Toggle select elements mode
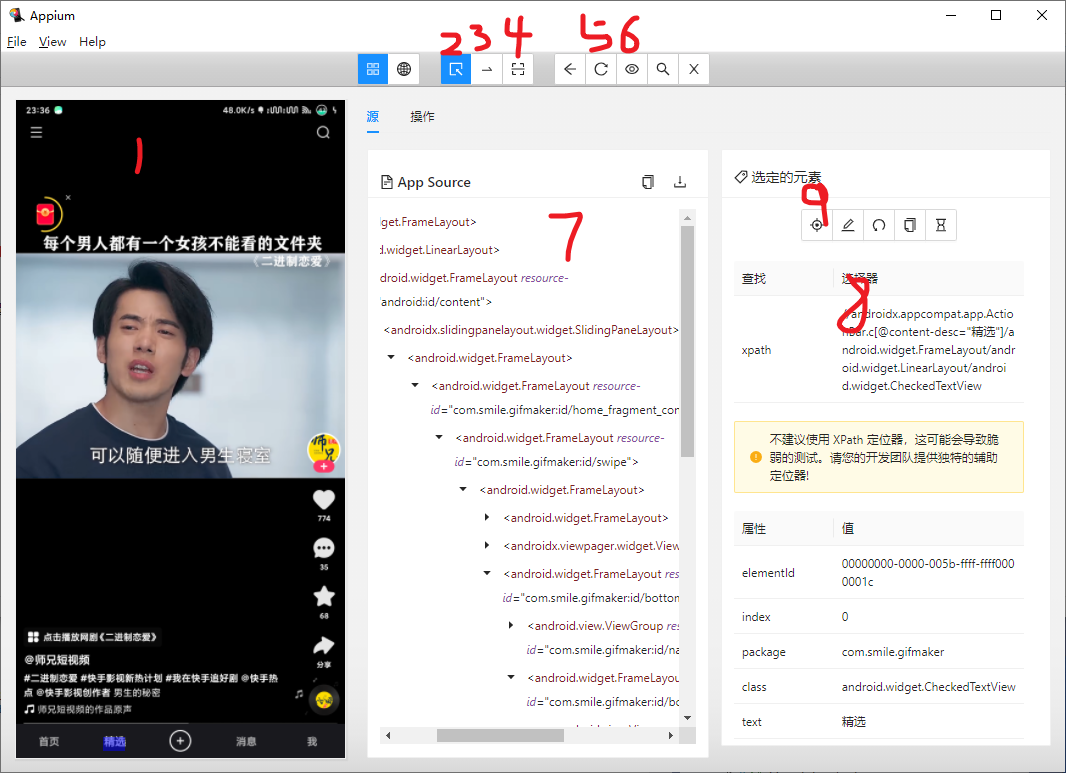This screenshot has width=1066, height=773. 455,69
